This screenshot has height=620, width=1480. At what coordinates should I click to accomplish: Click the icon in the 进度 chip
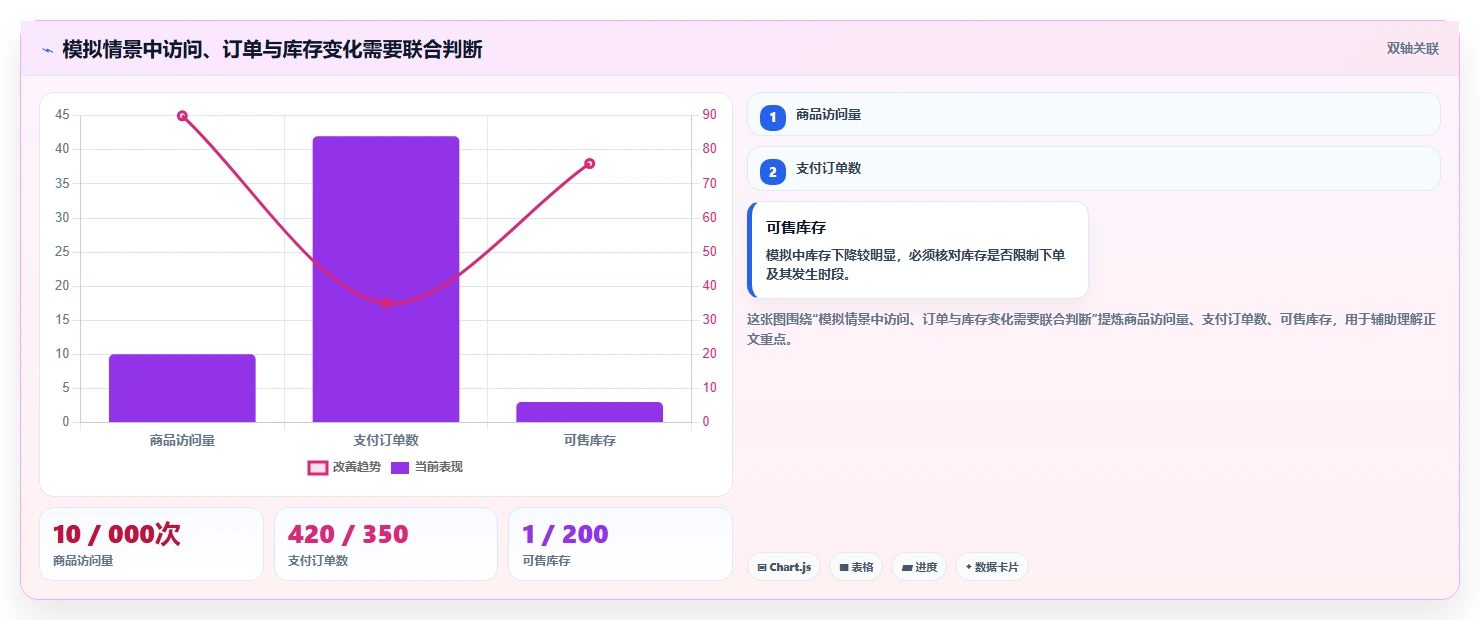point(907,567)
